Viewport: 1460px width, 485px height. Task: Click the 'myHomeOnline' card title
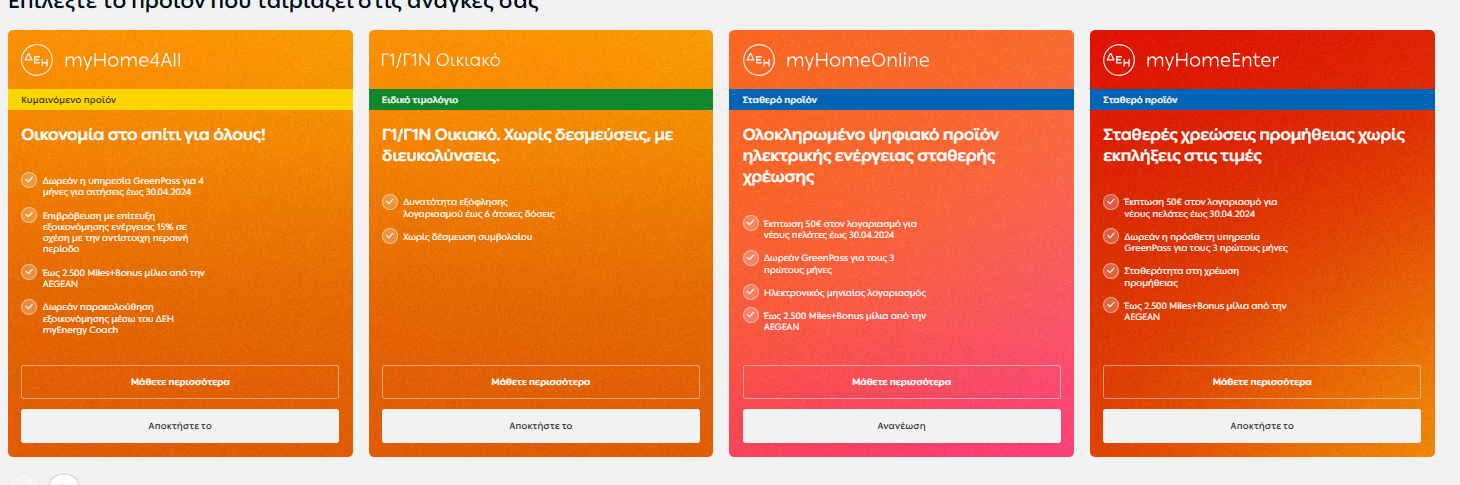tap(858, 61)
